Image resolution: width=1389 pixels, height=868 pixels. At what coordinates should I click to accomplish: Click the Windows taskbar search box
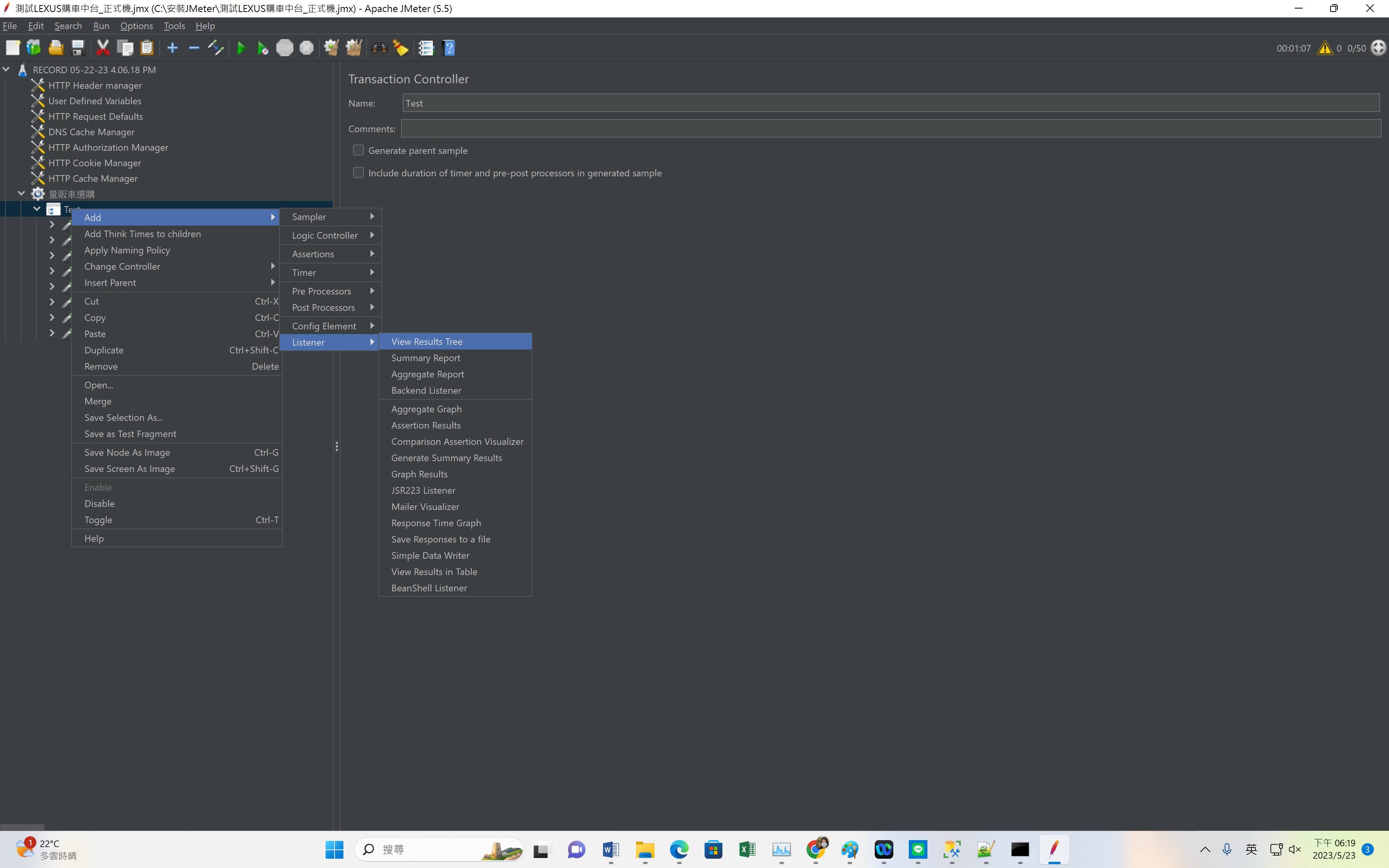439,850
